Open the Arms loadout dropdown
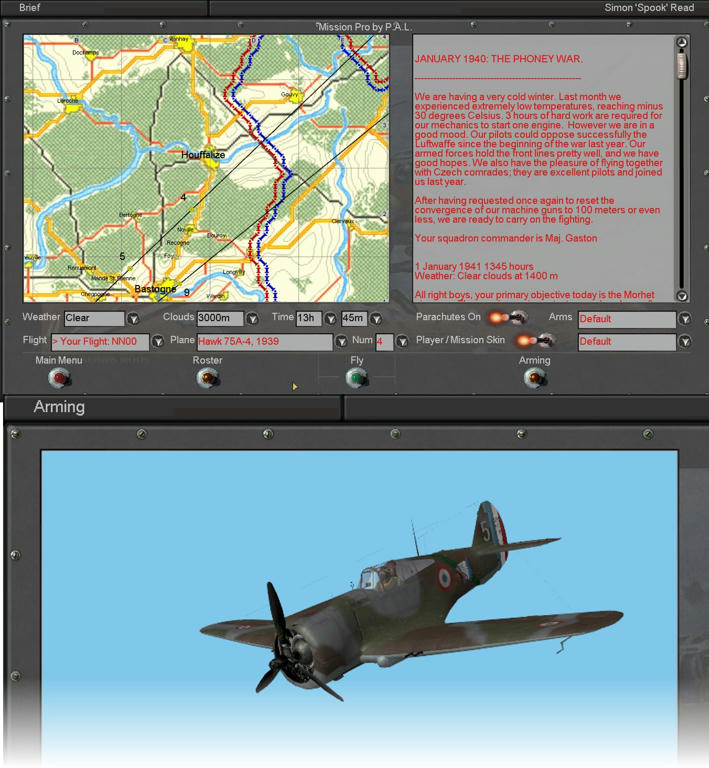 pos(685,319)
